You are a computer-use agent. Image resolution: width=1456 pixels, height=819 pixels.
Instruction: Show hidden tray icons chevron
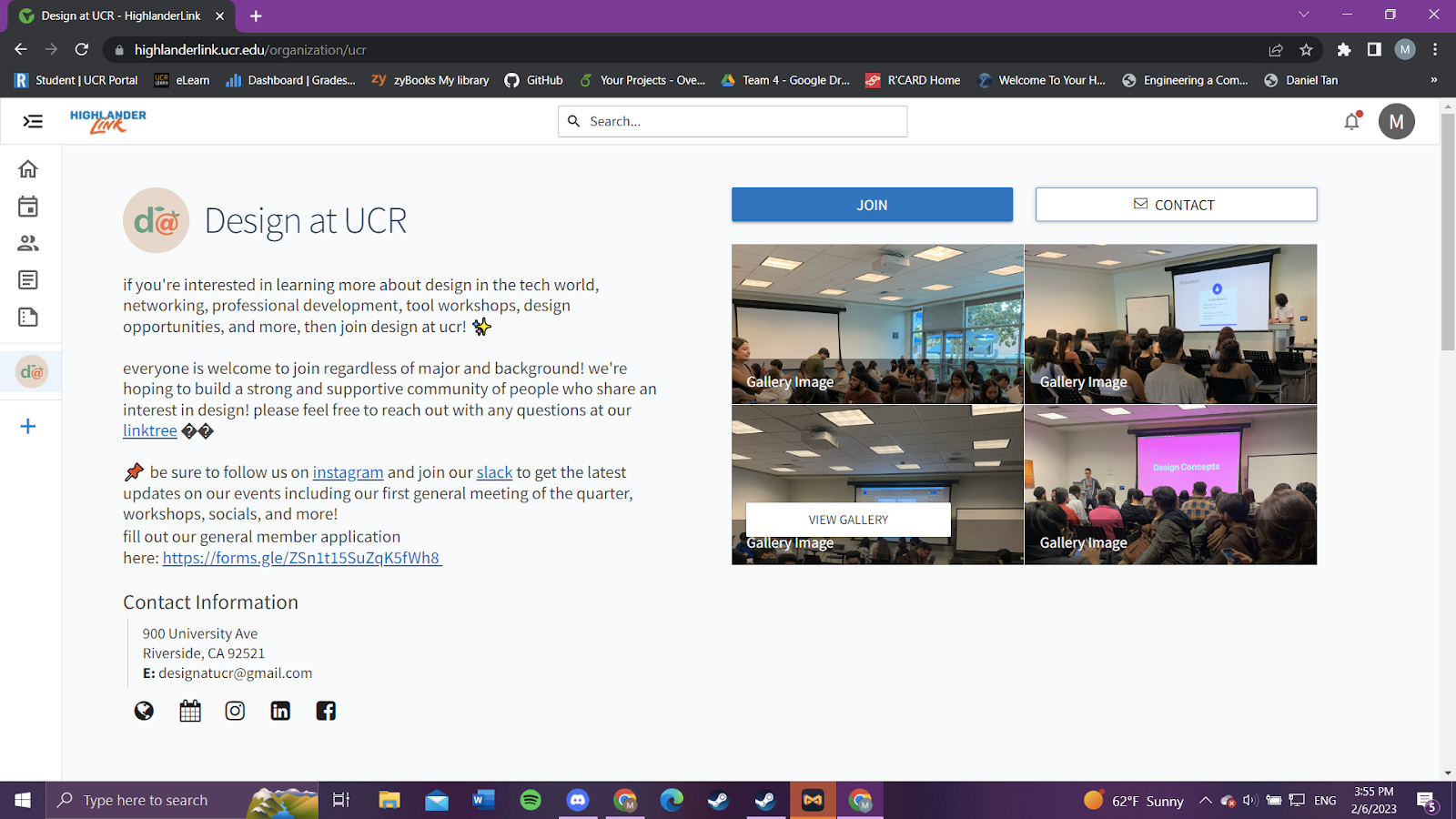point(1205,801)
